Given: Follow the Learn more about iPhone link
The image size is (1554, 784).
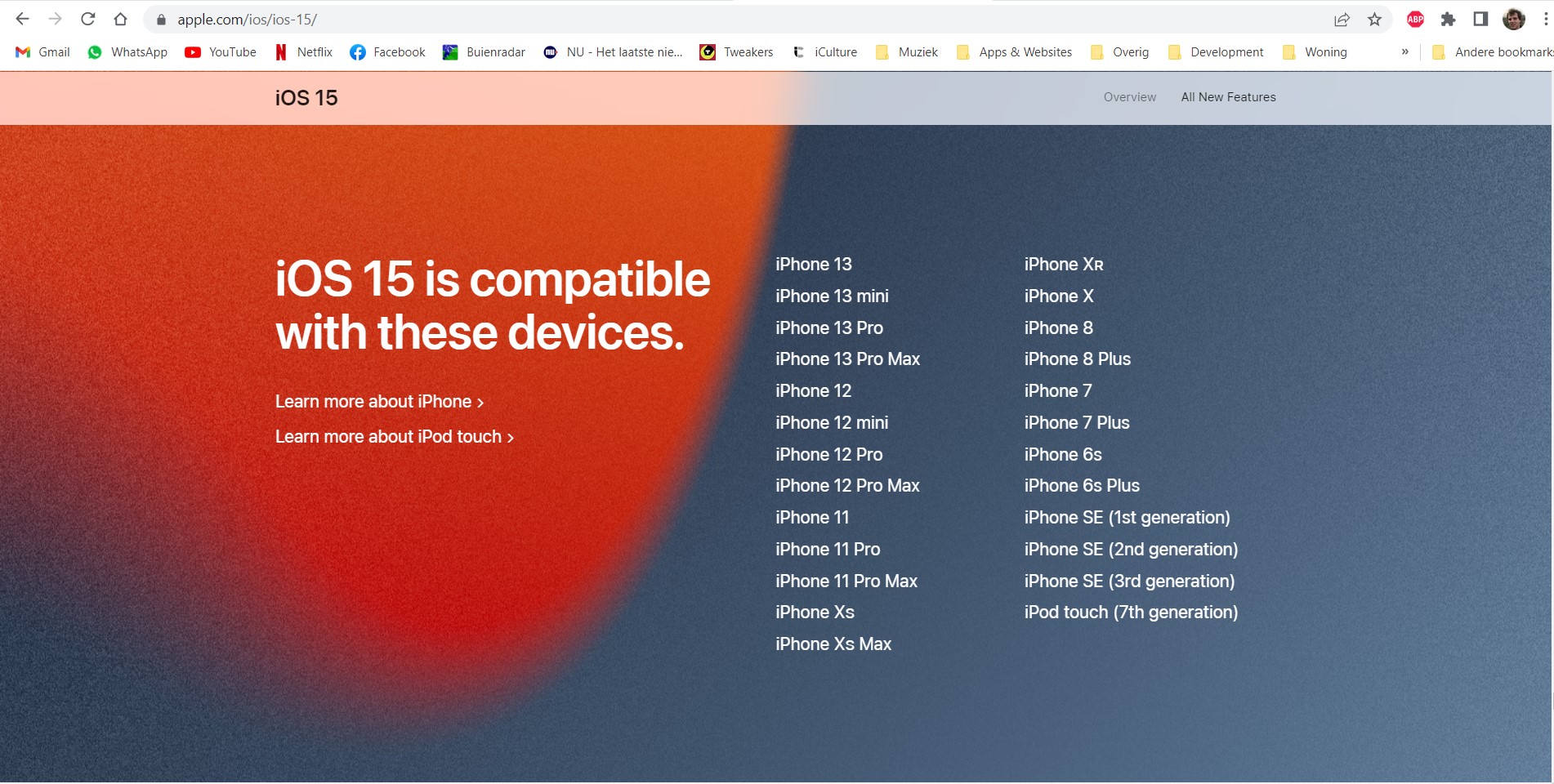Looking at the screenshot, I should pos(380,402).
